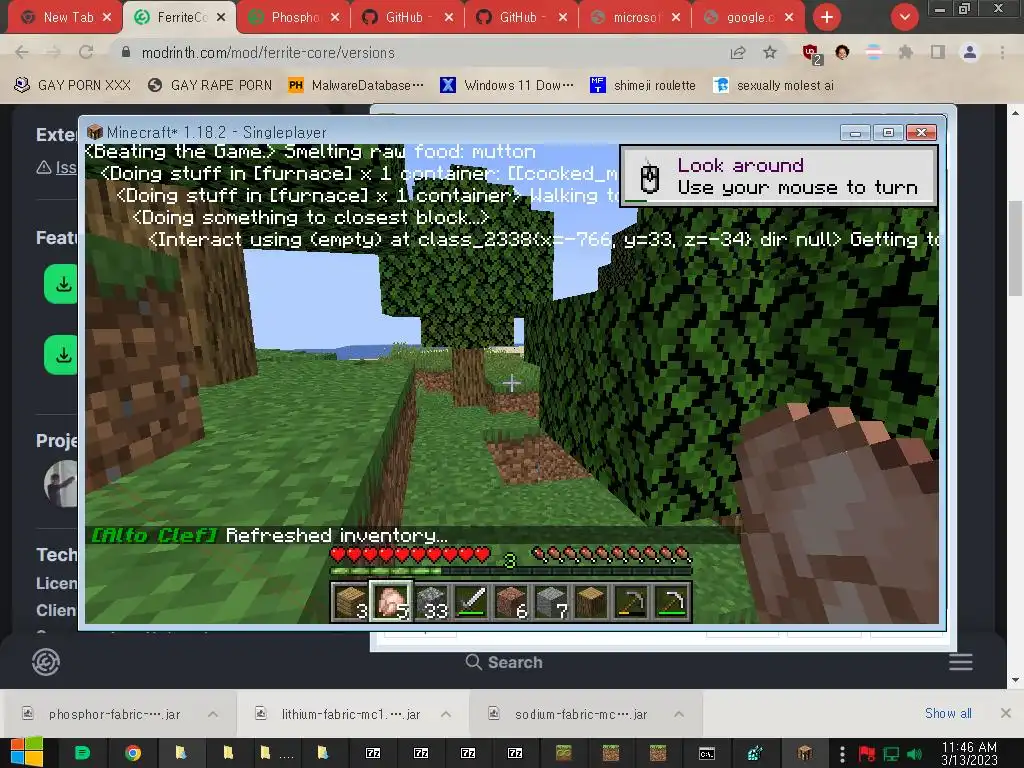The width and height of the screenshot is (1024, 768).
Task: Select the cobblestone stack of 33
Action: 432,601
